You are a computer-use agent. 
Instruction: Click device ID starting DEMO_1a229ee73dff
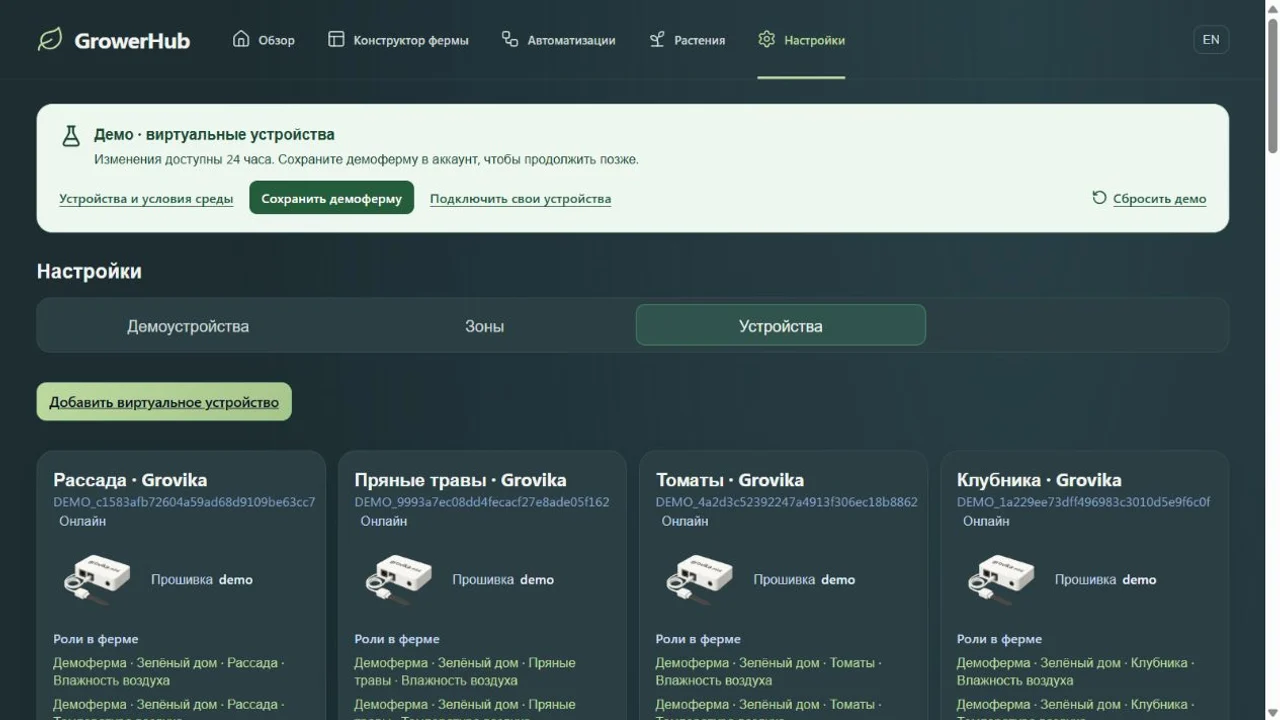(x=1083, y=502)
